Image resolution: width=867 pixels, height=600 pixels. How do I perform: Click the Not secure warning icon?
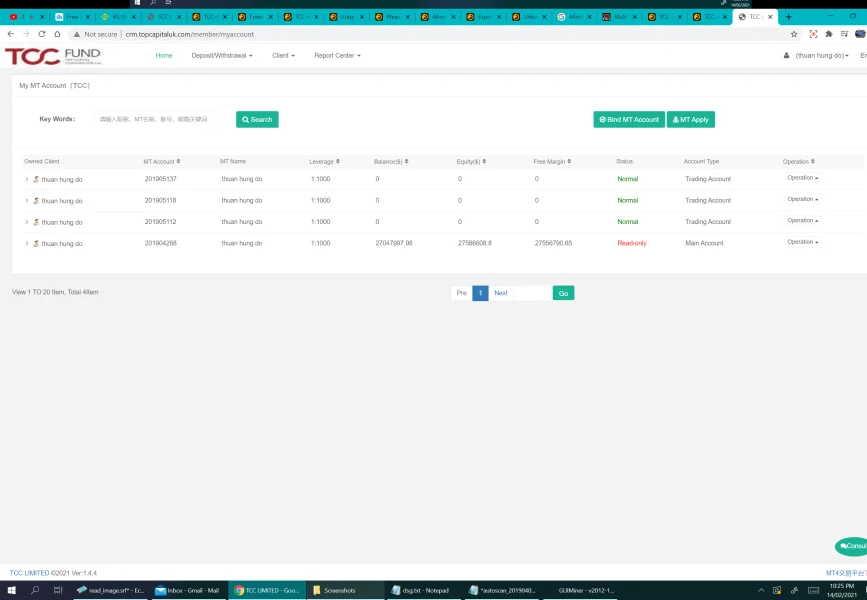tap(77, 34)
